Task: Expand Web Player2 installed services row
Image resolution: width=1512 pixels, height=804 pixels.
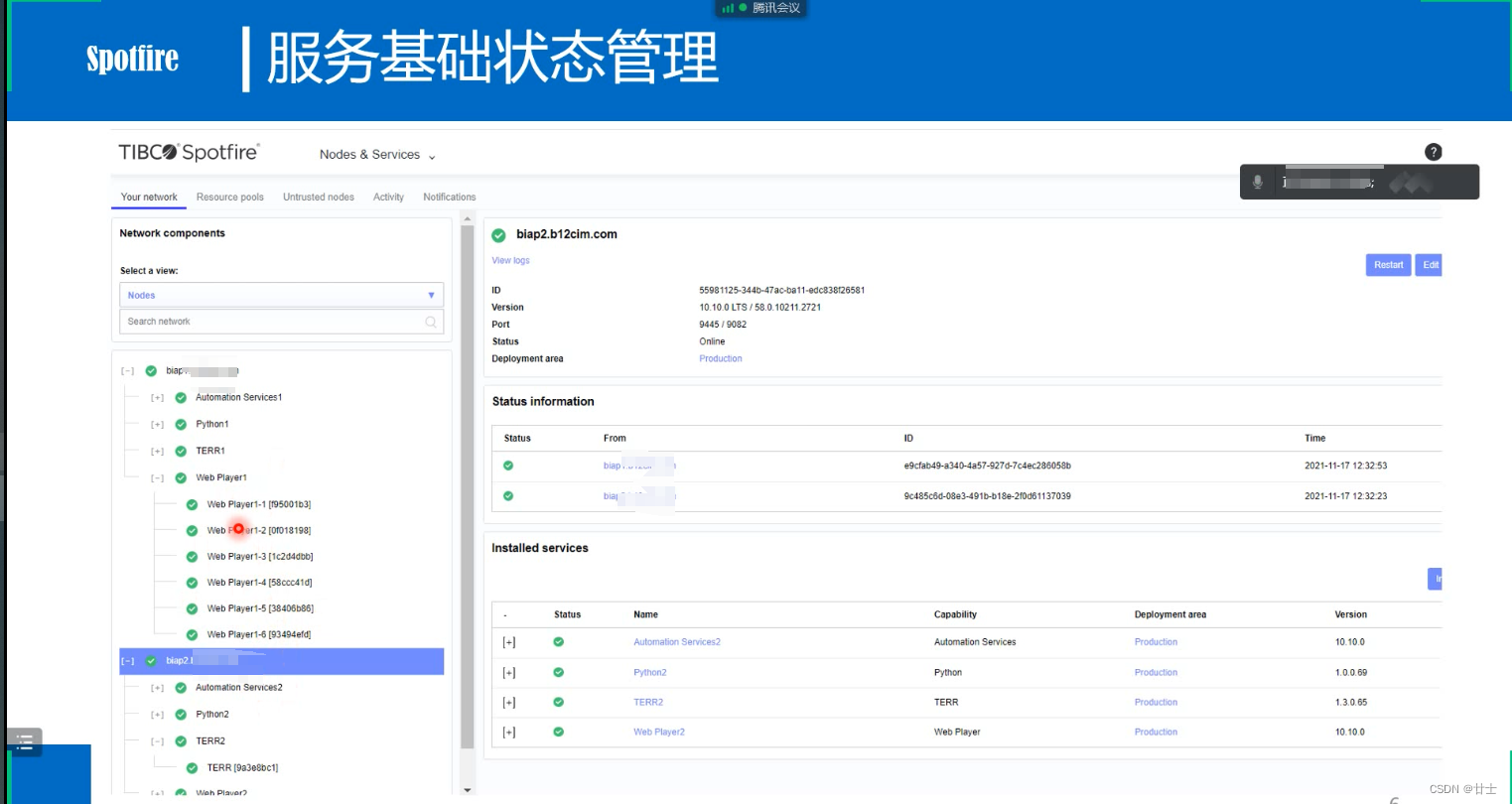Action: pos(509,733)
